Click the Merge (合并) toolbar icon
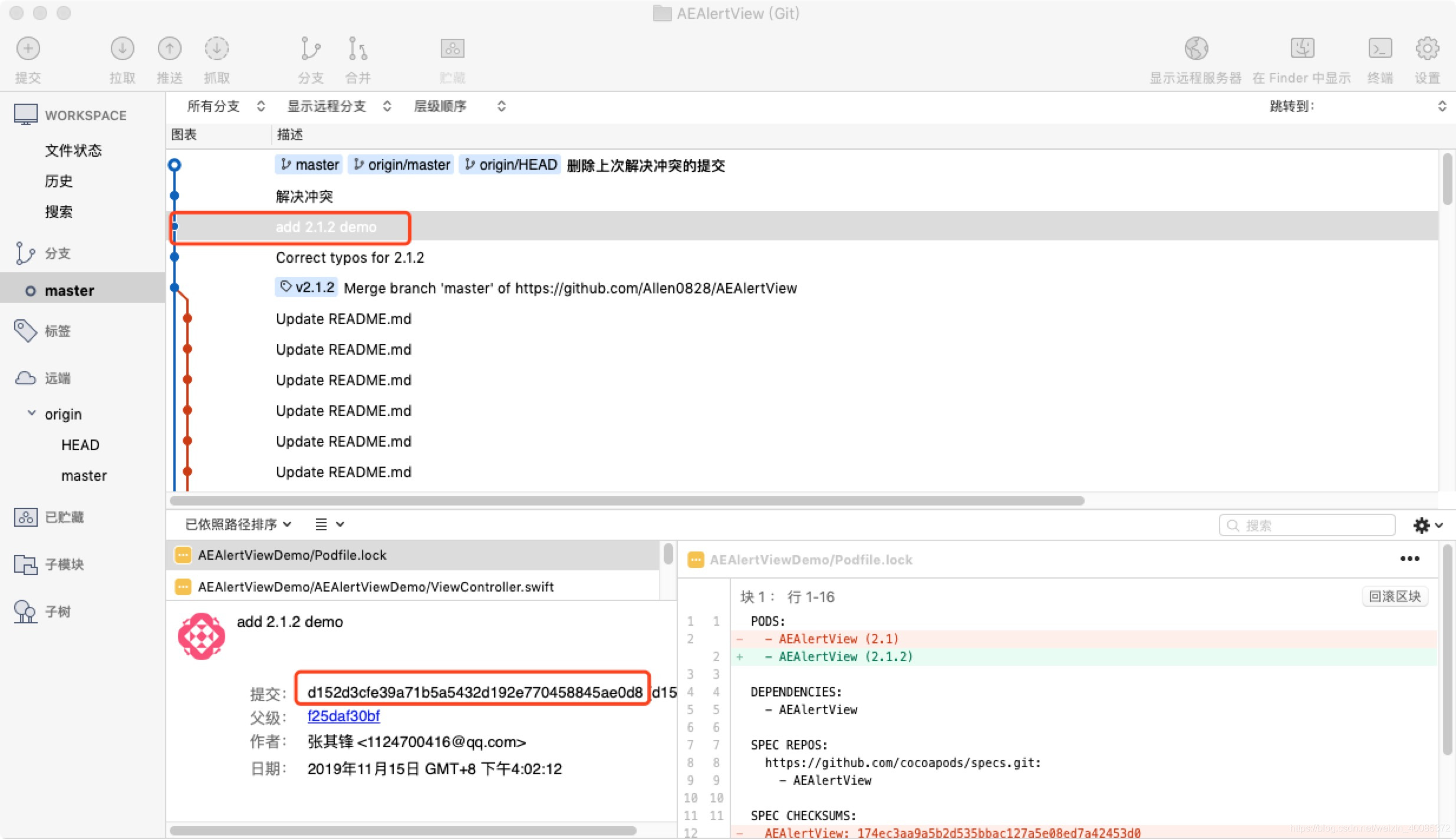Viewport: 1456px width, 839px height. (357, 49)
